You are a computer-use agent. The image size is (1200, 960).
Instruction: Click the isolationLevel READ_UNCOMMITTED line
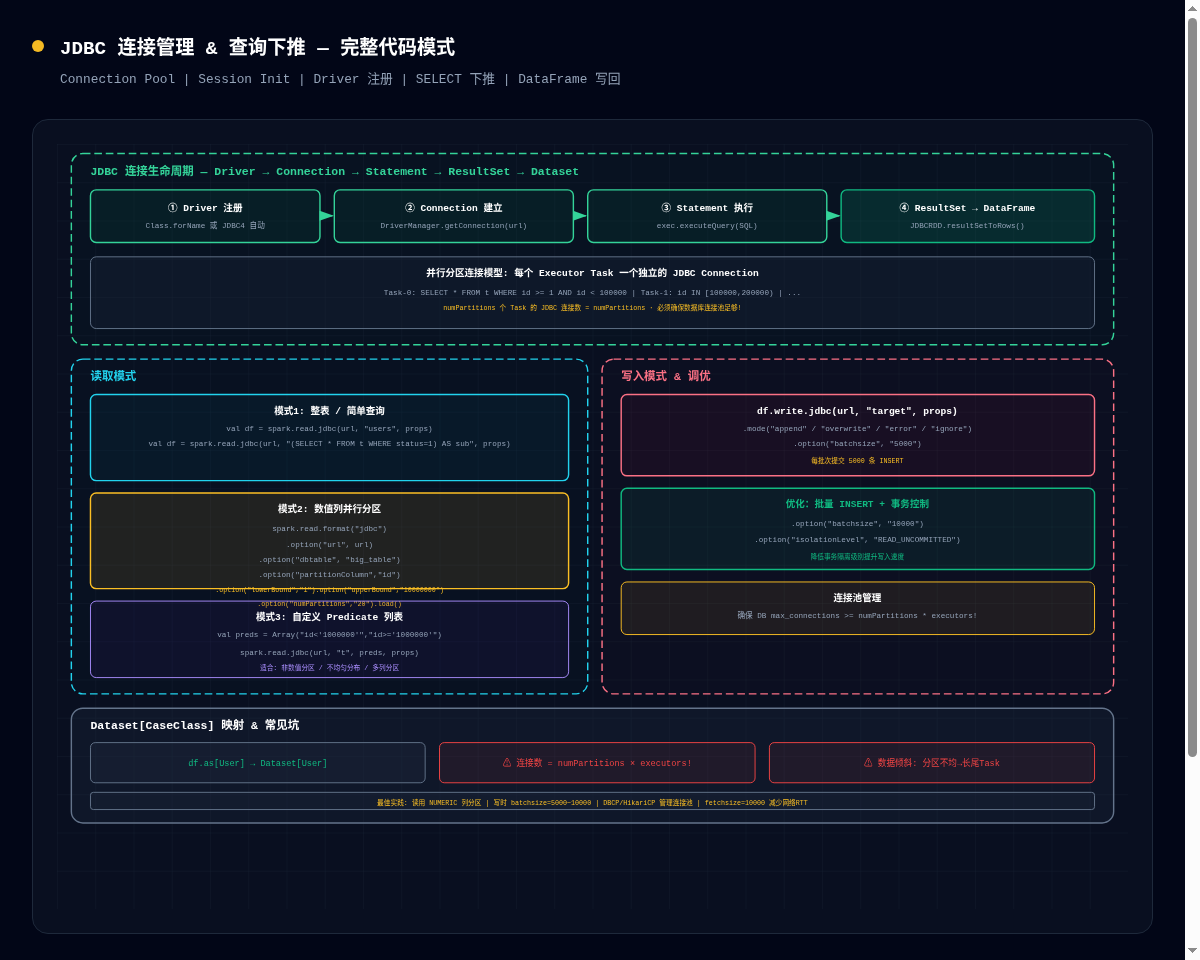tap(857, 540)
